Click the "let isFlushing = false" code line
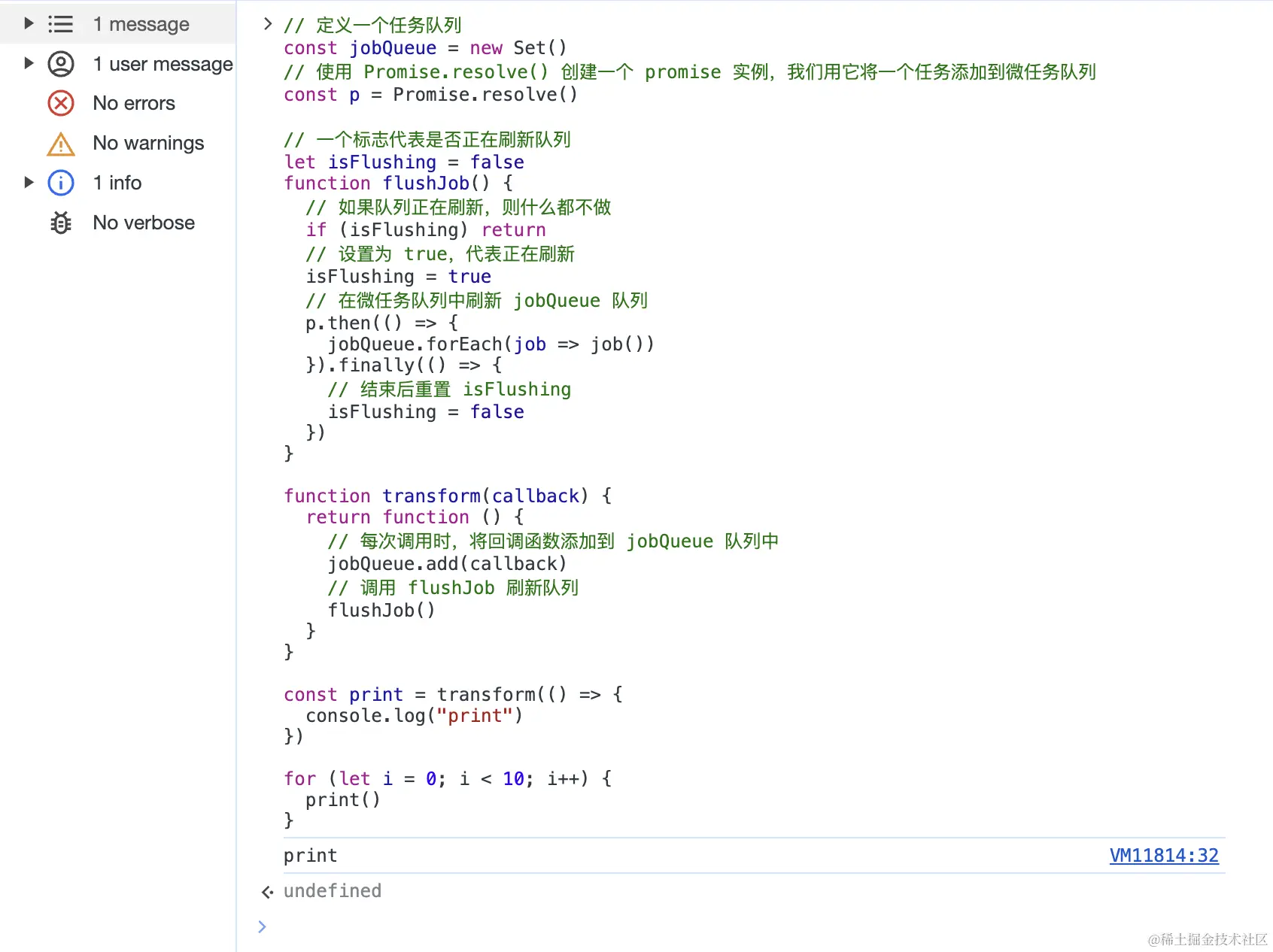The height and width of the screenshot is (952, 1273). [x=404, y=162]
